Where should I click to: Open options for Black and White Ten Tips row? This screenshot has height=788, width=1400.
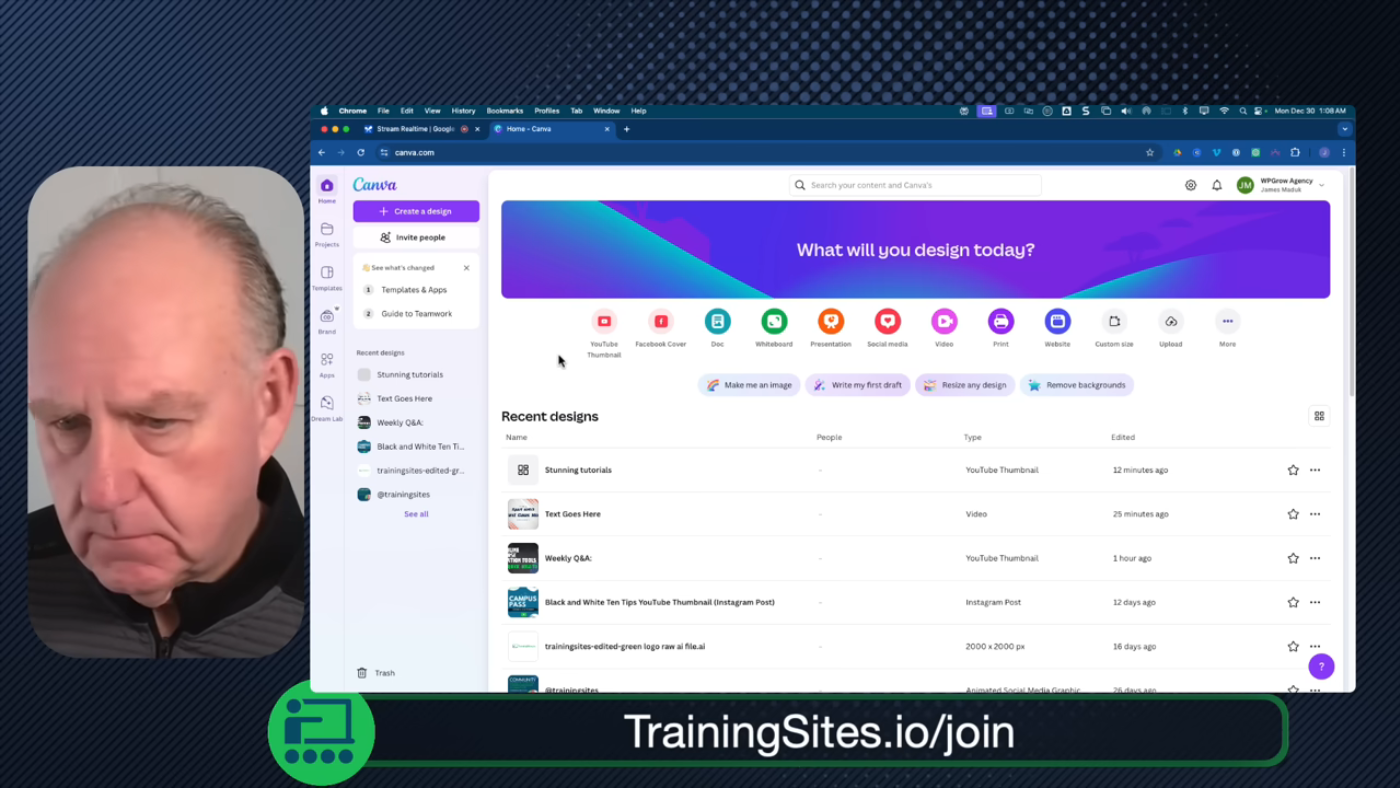point(1315,602)
